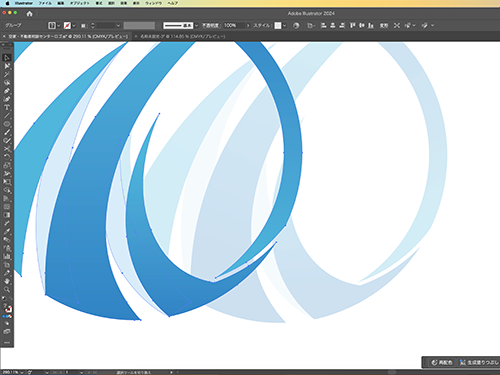Go to the Home screen icon
The image size is (500, 375).
[29, 14]
